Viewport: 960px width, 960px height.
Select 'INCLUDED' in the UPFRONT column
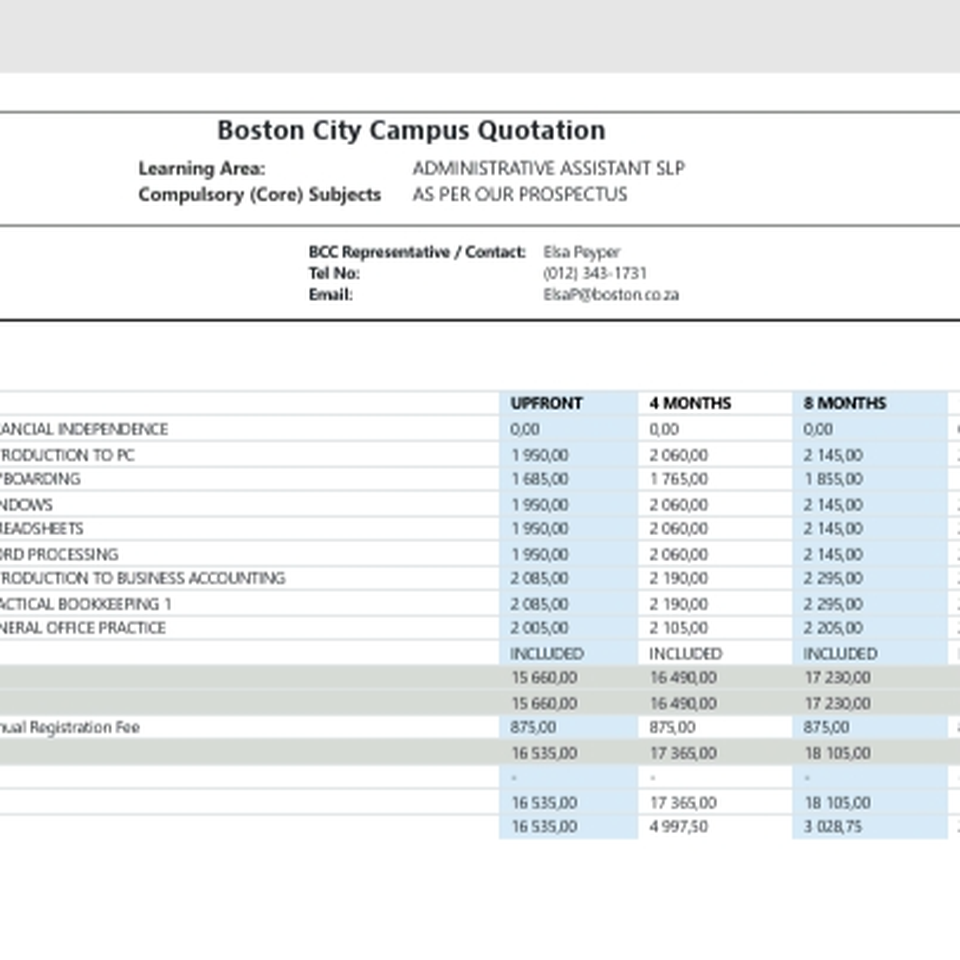tap(547, 654)
